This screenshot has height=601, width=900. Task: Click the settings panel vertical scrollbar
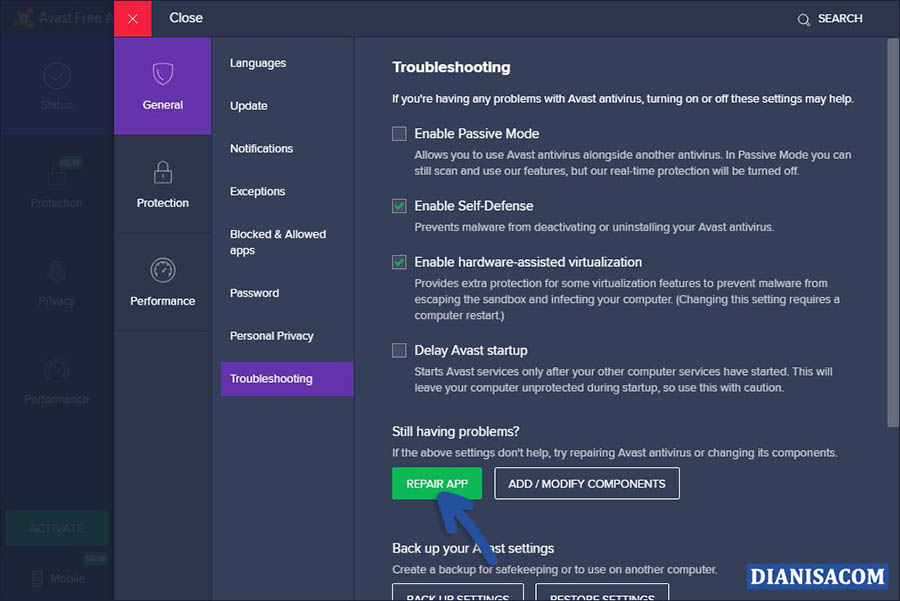(892, 230)
